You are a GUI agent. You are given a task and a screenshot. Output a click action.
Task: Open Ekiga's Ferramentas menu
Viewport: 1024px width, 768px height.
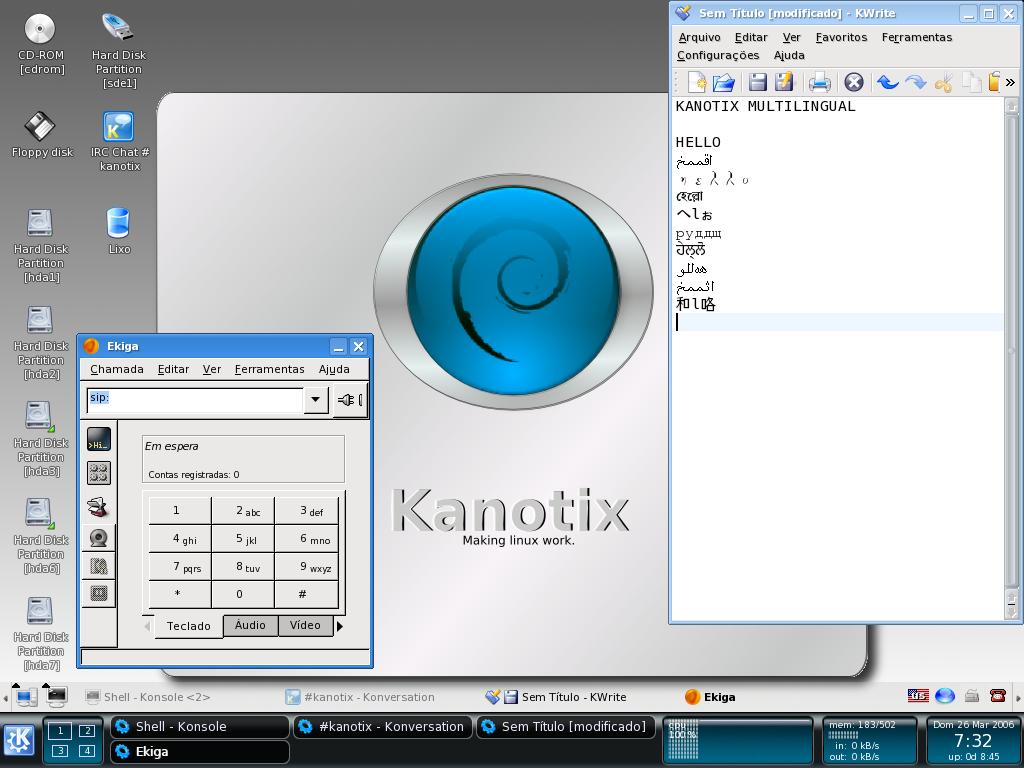270,369
